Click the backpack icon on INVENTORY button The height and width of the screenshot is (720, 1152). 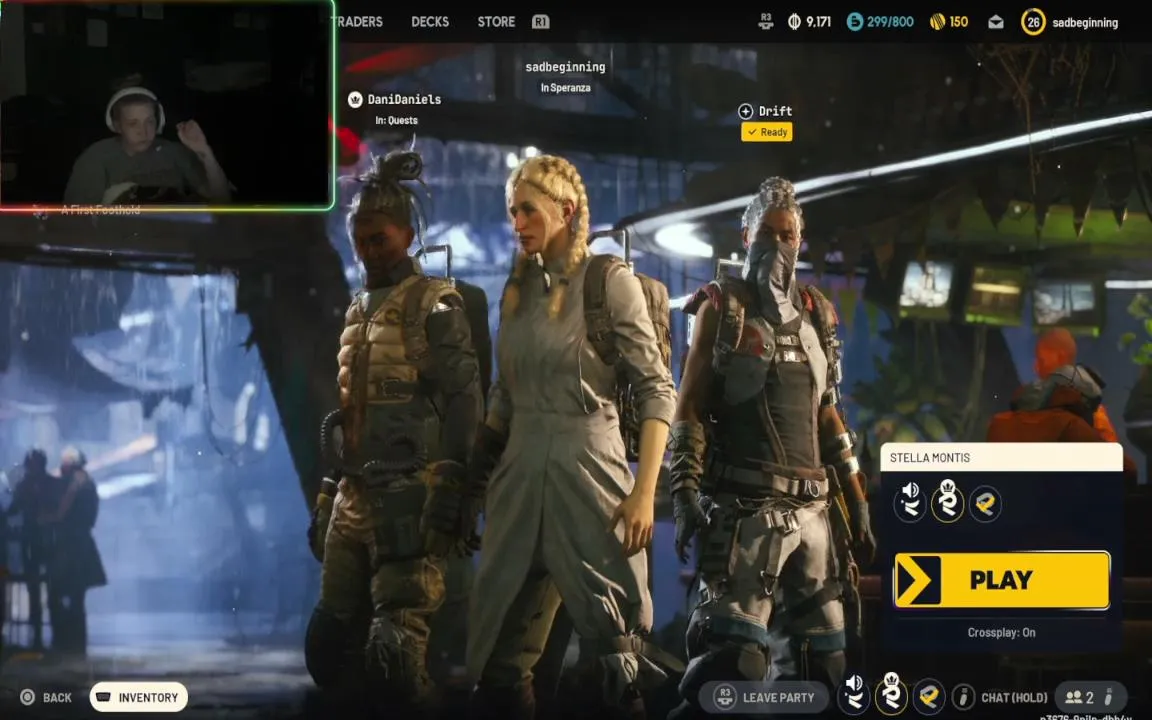tap(104, 696)
